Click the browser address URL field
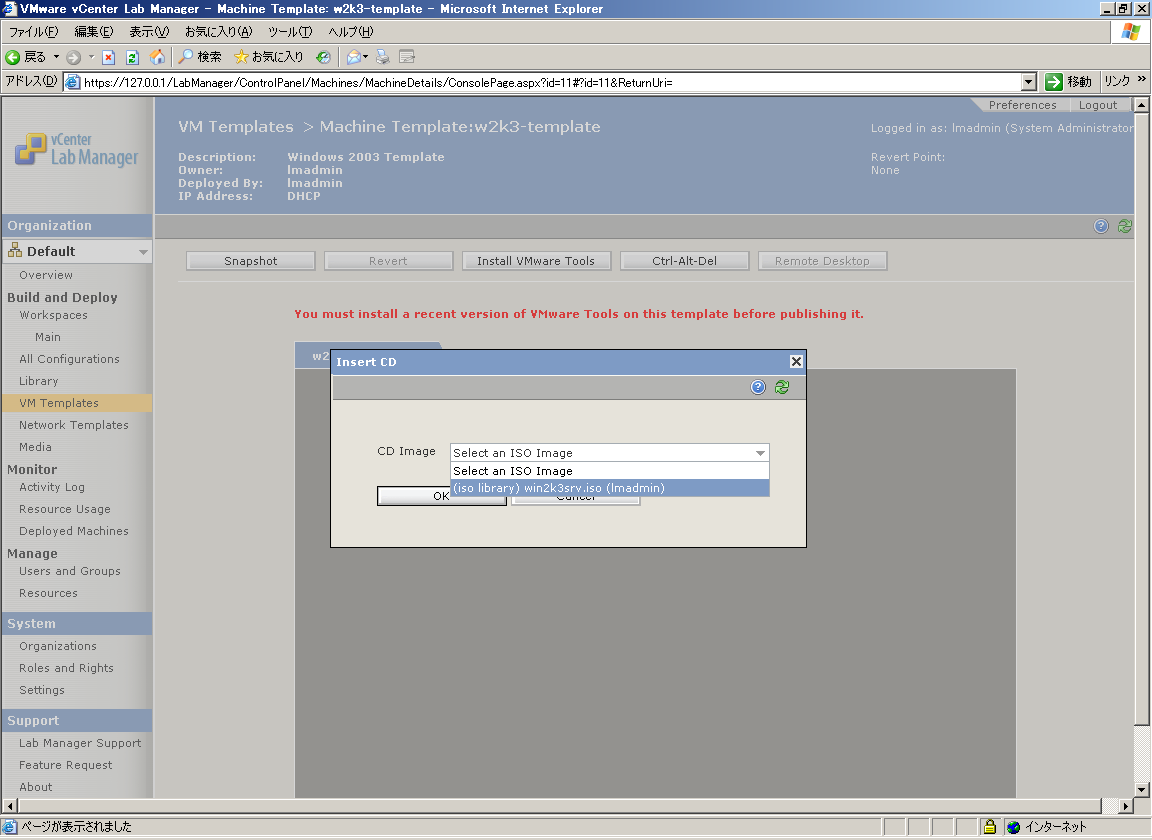This screenshot has height=840, width=1152. pyautogui.click(x=551, y=82)
